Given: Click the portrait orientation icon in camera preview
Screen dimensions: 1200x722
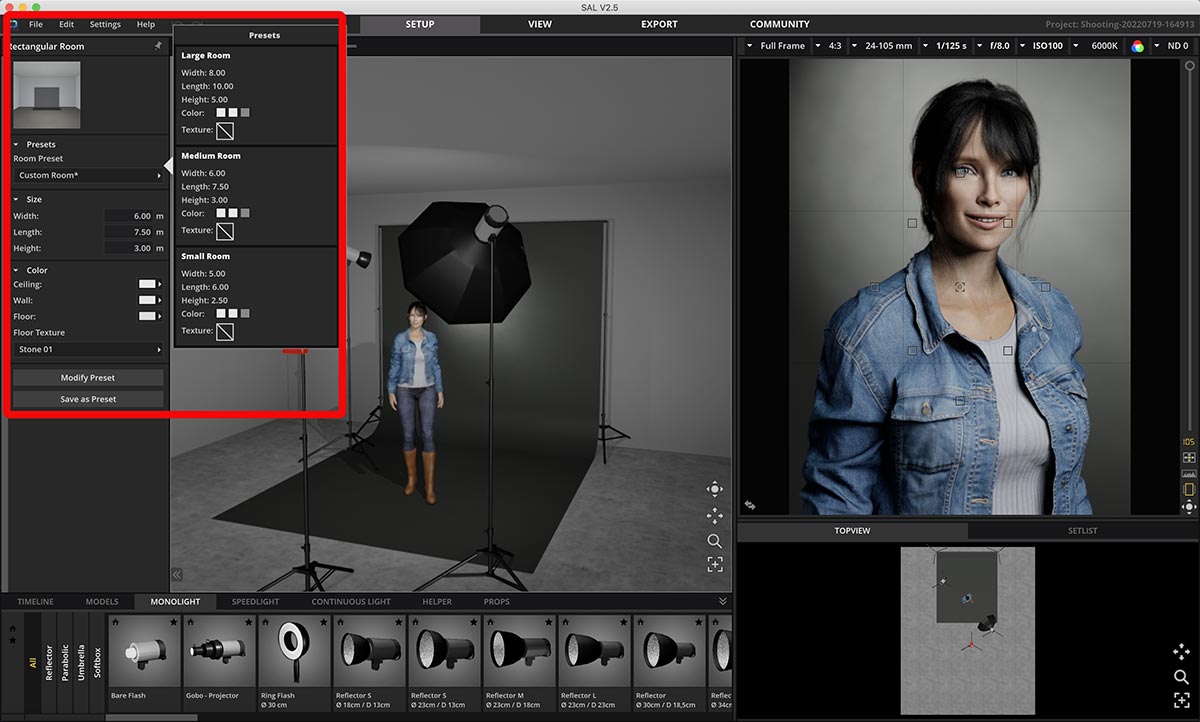Looking at the screenshot, I should point(1189,490).
